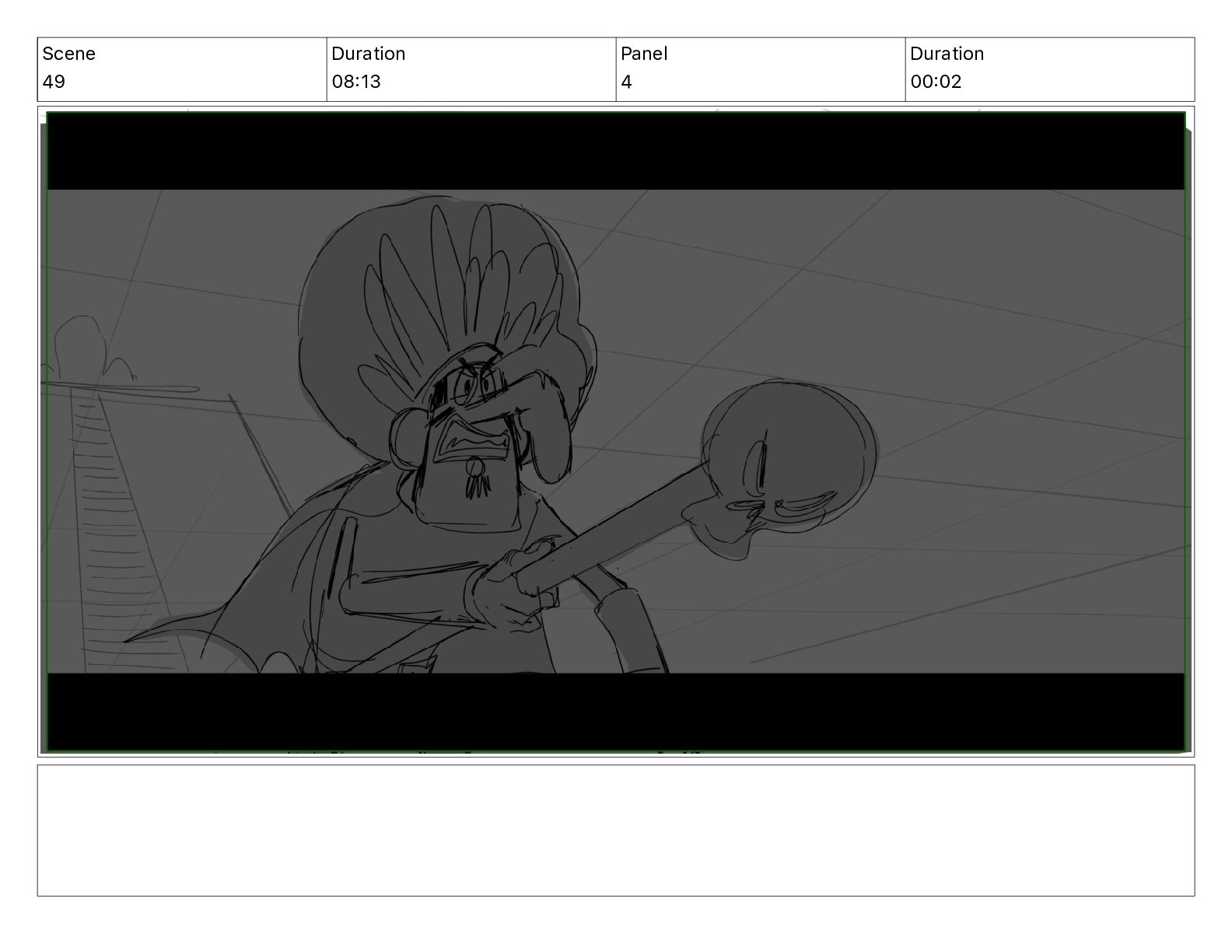Select the scene number "49"
This screenshot has width=1232, height=952.
tap(54, 82)
